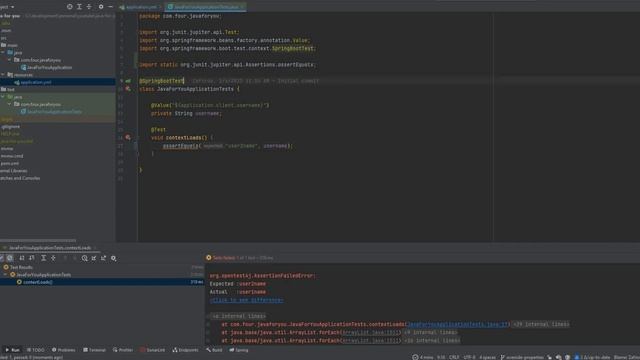Image resolution: width=640 pixels, height=360 pixels.
Task: Click import tests icon in run toolbar
Action: (x=94, y=258)
